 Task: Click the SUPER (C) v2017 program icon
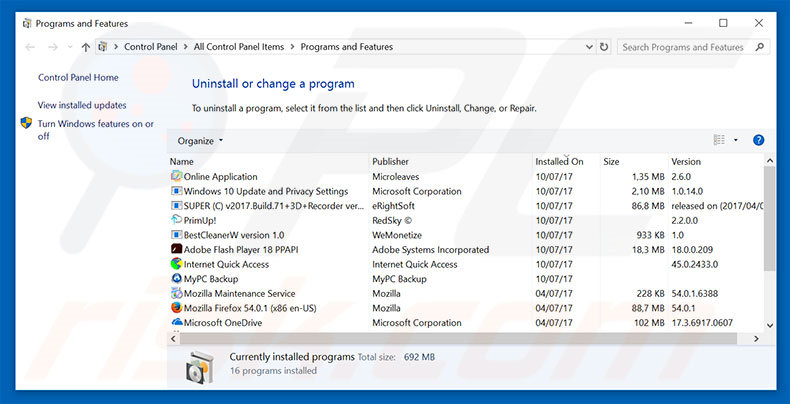click(176, 206)
